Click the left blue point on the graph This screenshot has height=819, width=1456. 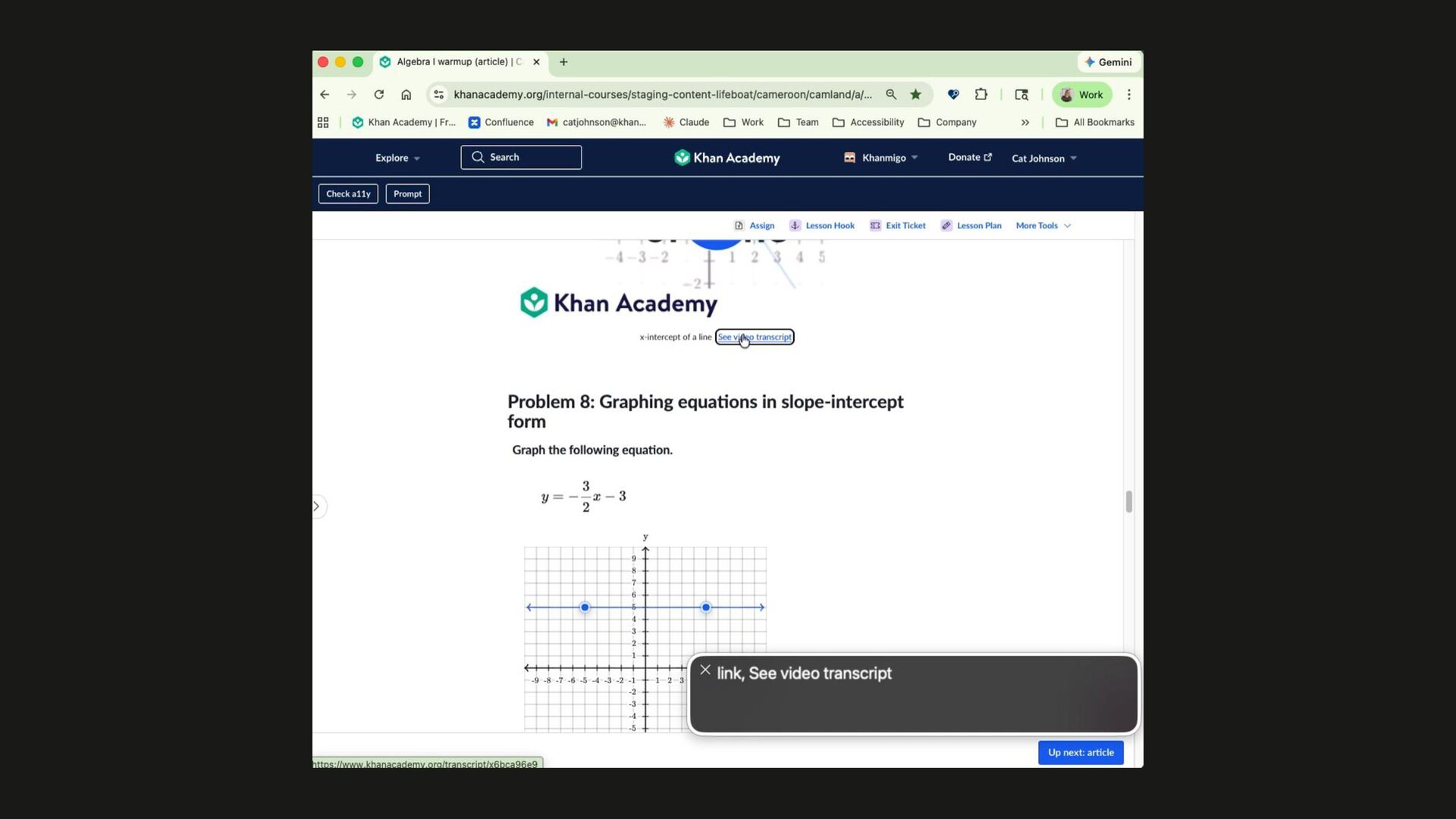[x=585, y=607]
